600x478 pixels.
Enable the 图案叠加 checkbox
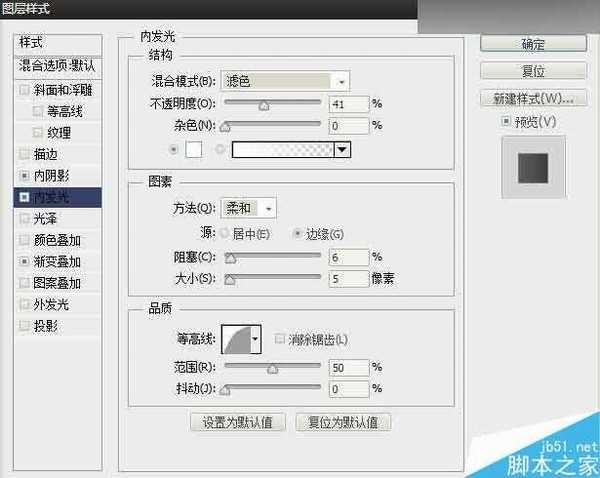click(x=24, y=283)
